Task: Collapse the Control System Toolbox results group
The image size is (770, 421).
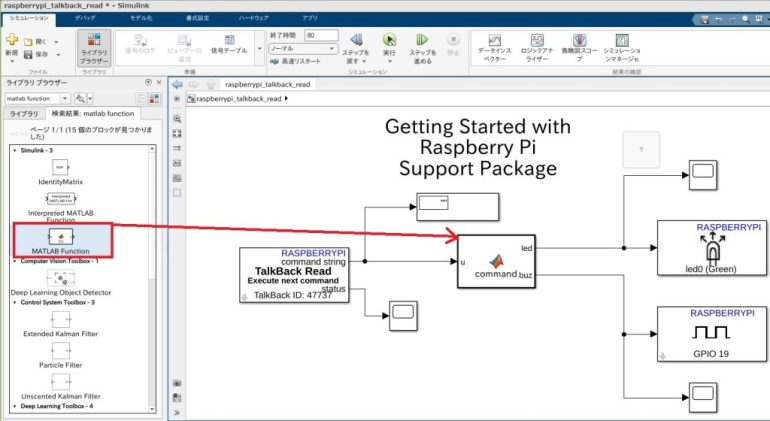Action: pyautogui.click(x=14, y=301)
